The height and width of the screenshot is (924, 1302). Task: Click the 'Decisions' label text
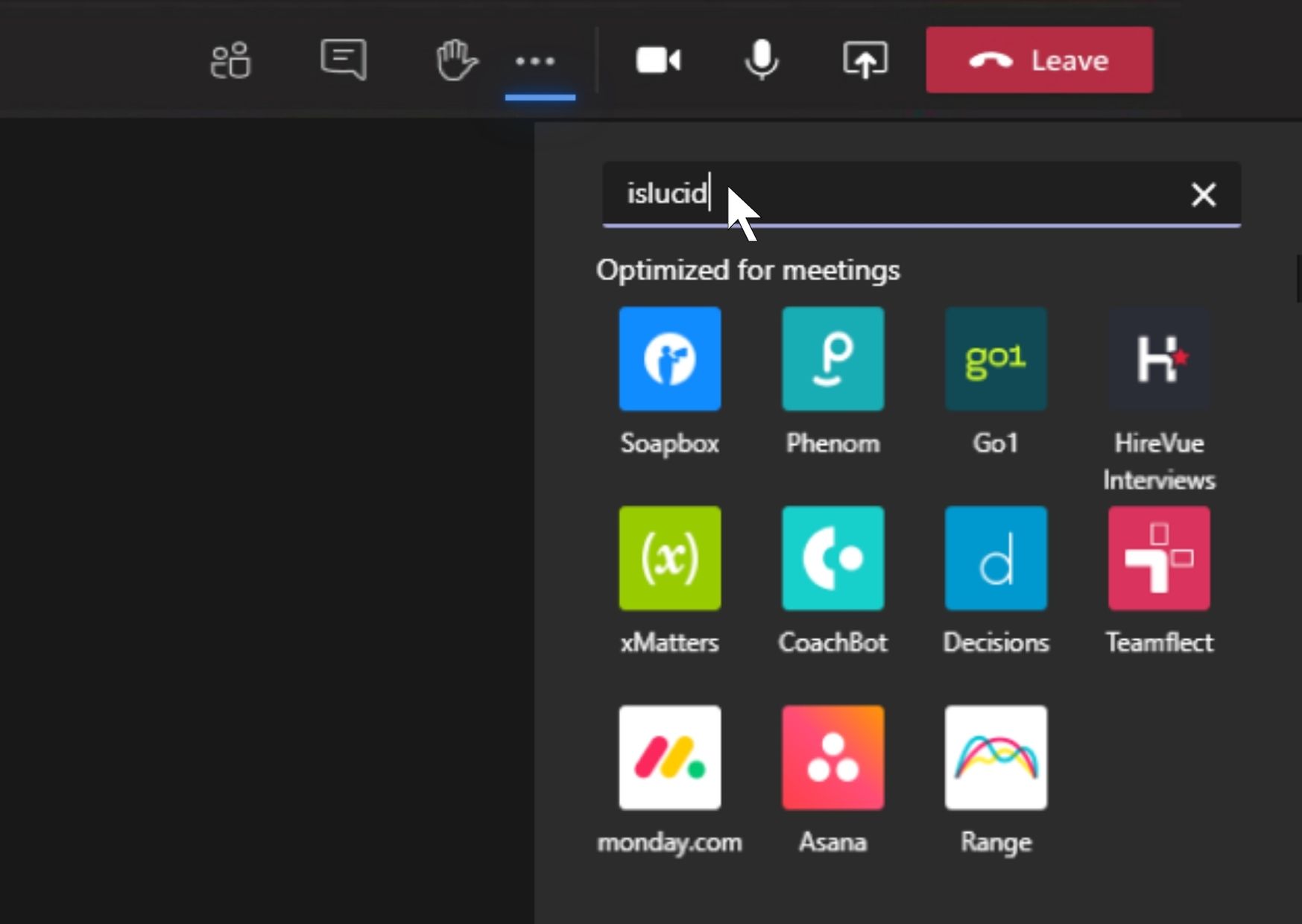coord(996,642)
